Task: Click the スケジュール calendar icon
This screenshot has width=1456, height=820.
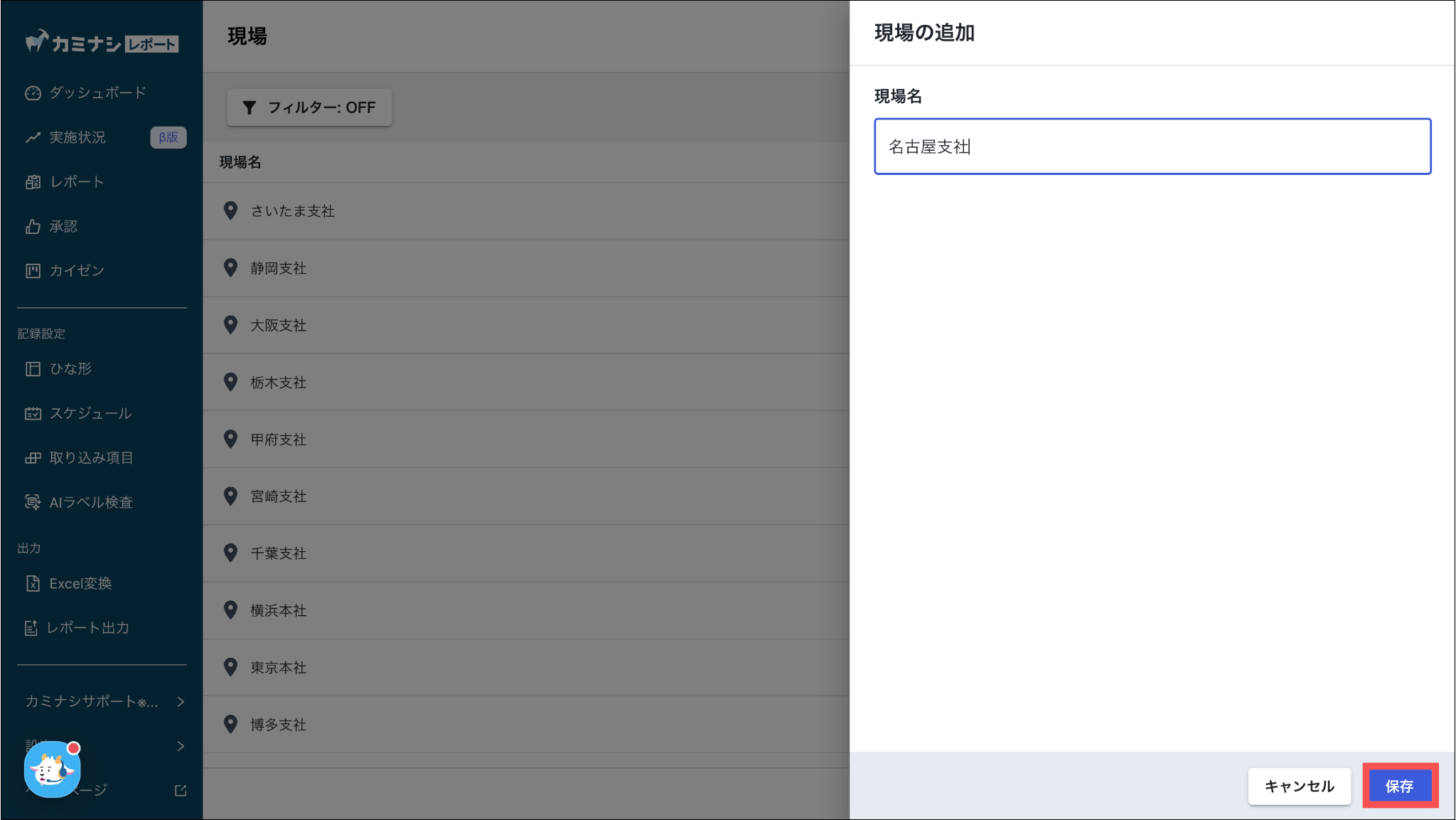Action: [x=33, y=413]
